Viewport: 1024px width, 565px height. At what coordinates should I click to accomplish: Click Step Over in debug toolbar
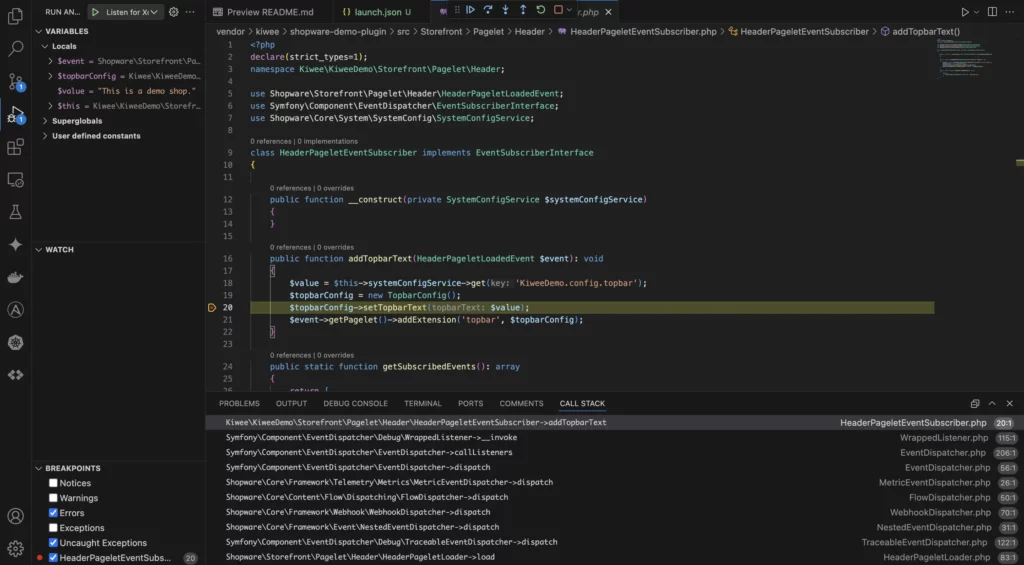tap(488, 10)
